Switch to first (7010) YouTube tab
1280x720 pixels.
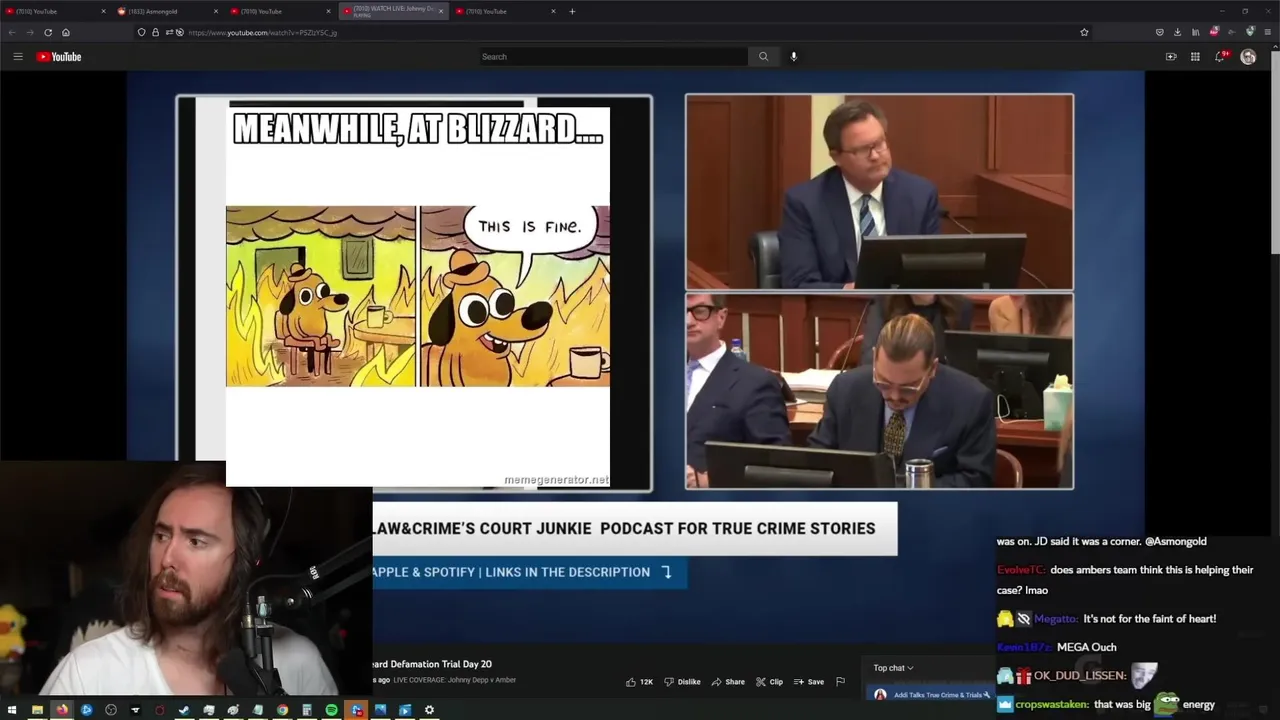[x=55, y=11]
